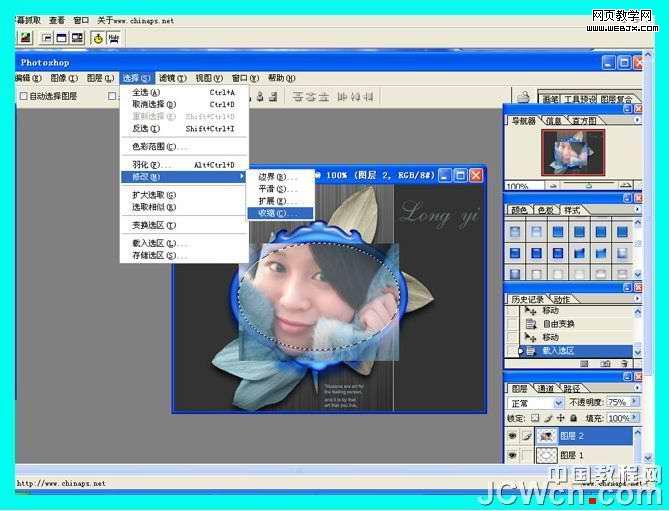669x511 pixels.
Task: Open the file browser icon beside the palette well
Action: point(523,97)
